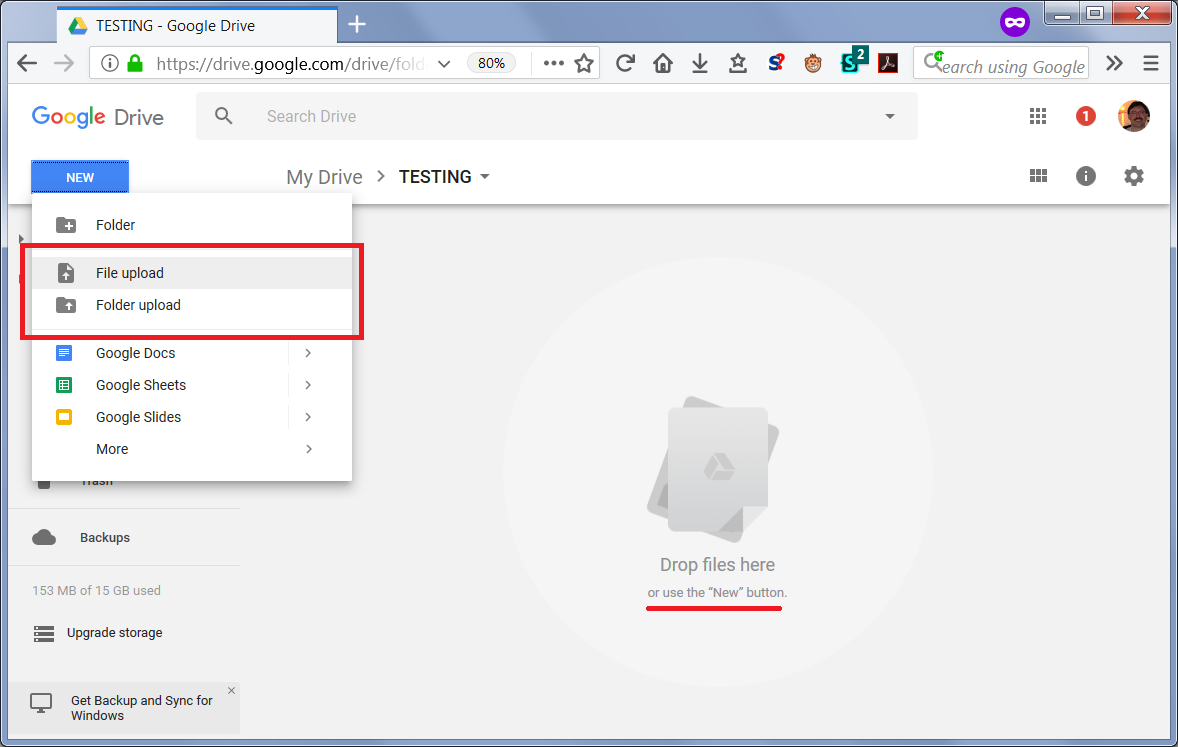Open site information icon in address bar
The height and width of the screenshot is (747, 1178).
pos(110,63)
